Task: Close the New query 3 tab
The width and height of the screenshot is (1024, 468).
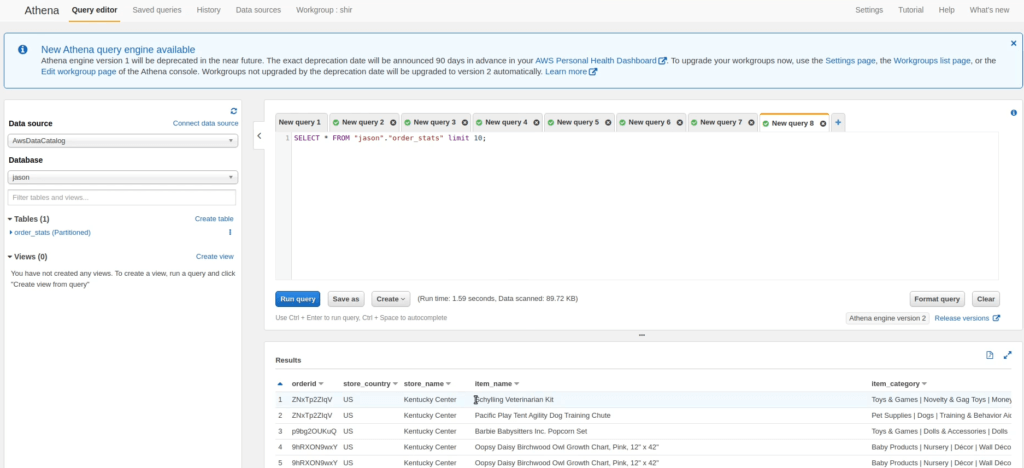Action: [x=465, y=122]
